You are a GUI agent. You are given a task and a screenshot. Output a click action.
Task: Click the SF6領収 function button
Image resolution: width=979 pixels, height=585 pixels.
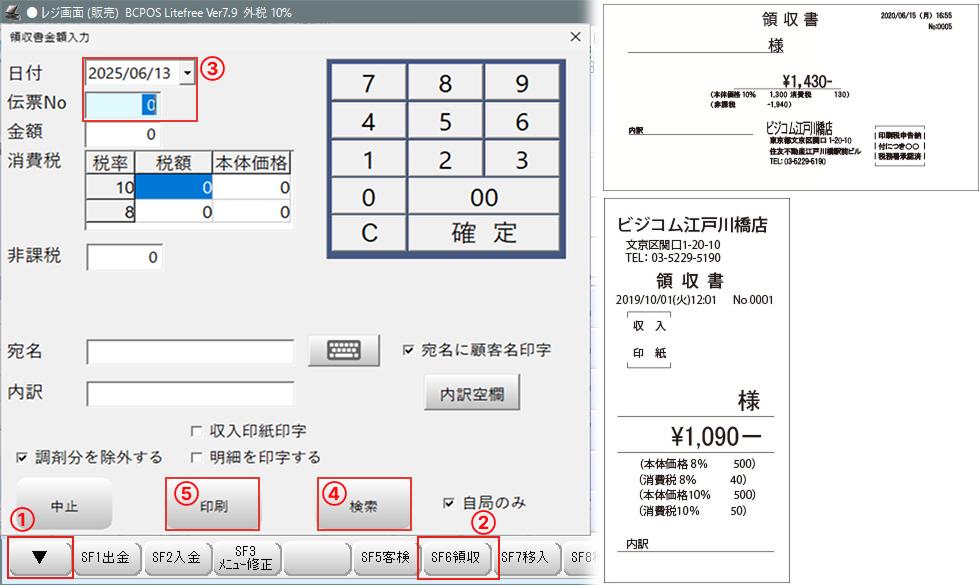point(456,558)
